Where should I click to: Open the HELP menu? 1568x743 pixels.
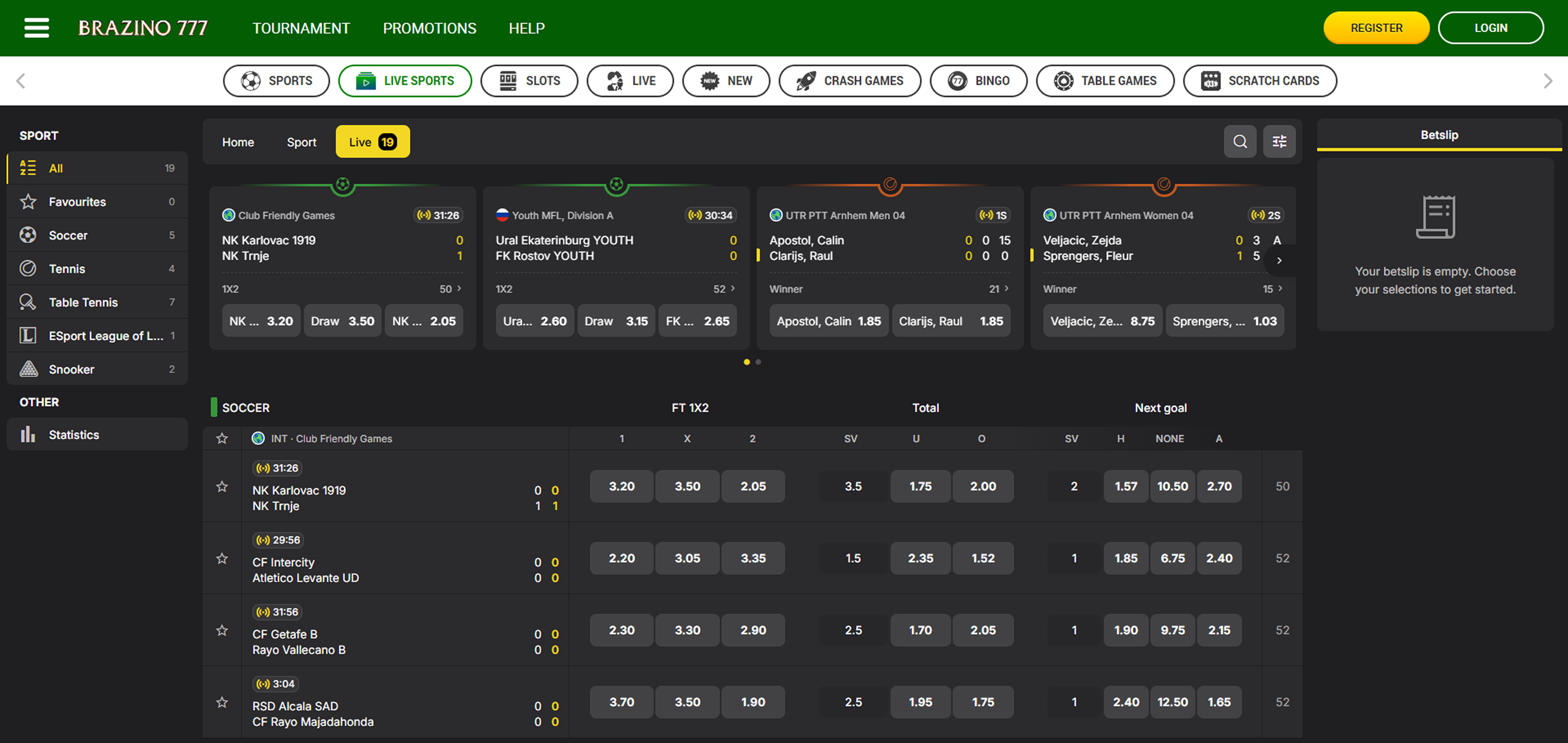point(527,28)
